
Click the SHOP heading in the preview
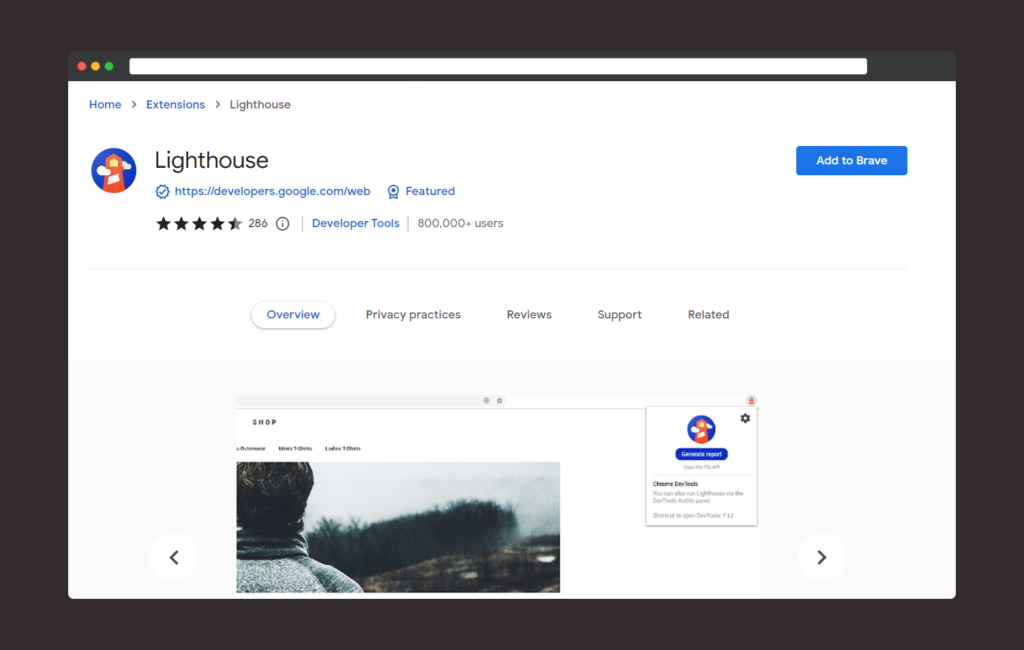point(265,423)
